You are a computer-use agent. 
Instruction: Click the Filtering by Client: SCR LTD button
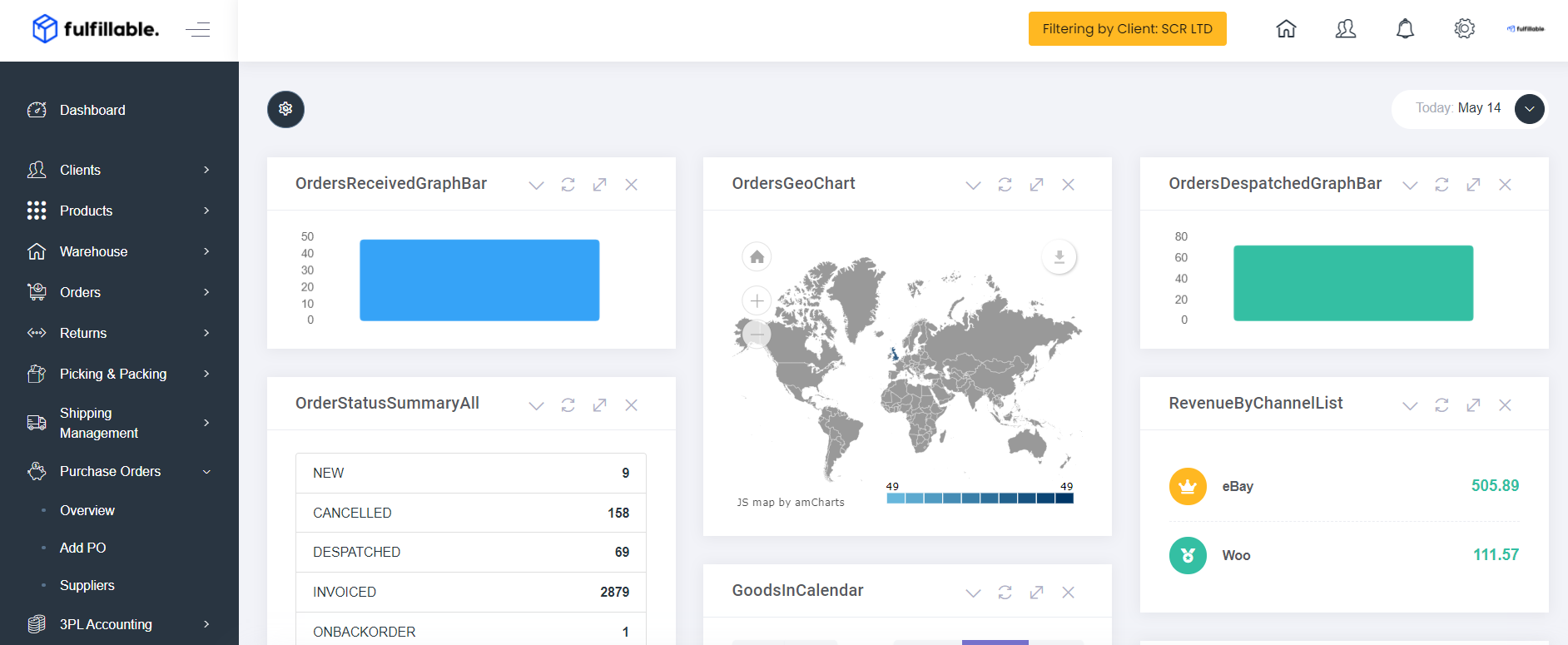[1127, 29]
